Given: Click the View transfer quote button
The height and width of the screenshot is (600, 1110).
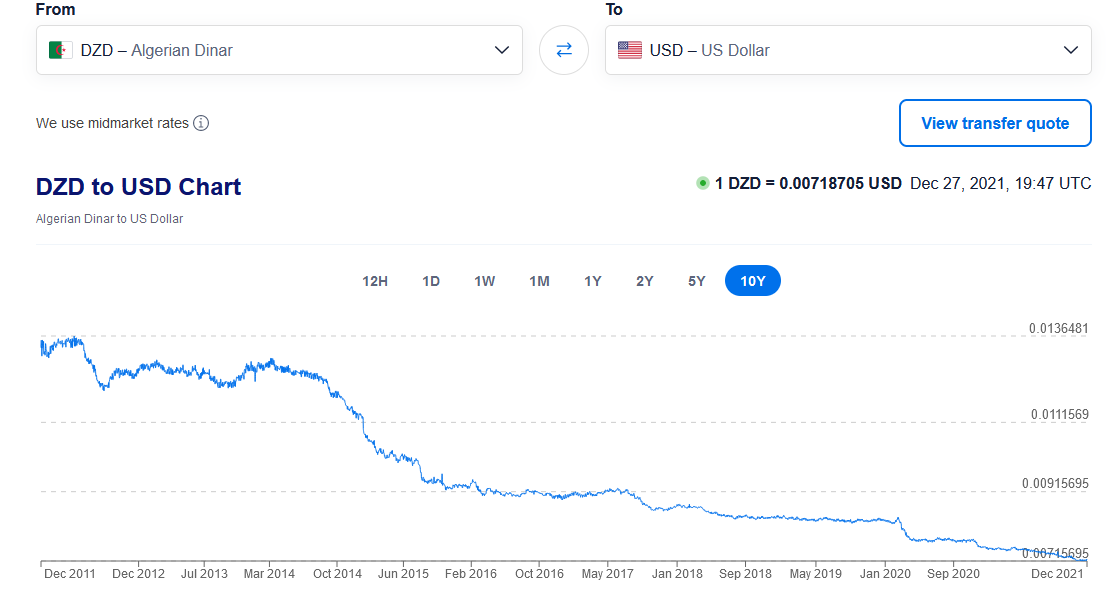Looking at the screenshot, I should click(995, 123).
